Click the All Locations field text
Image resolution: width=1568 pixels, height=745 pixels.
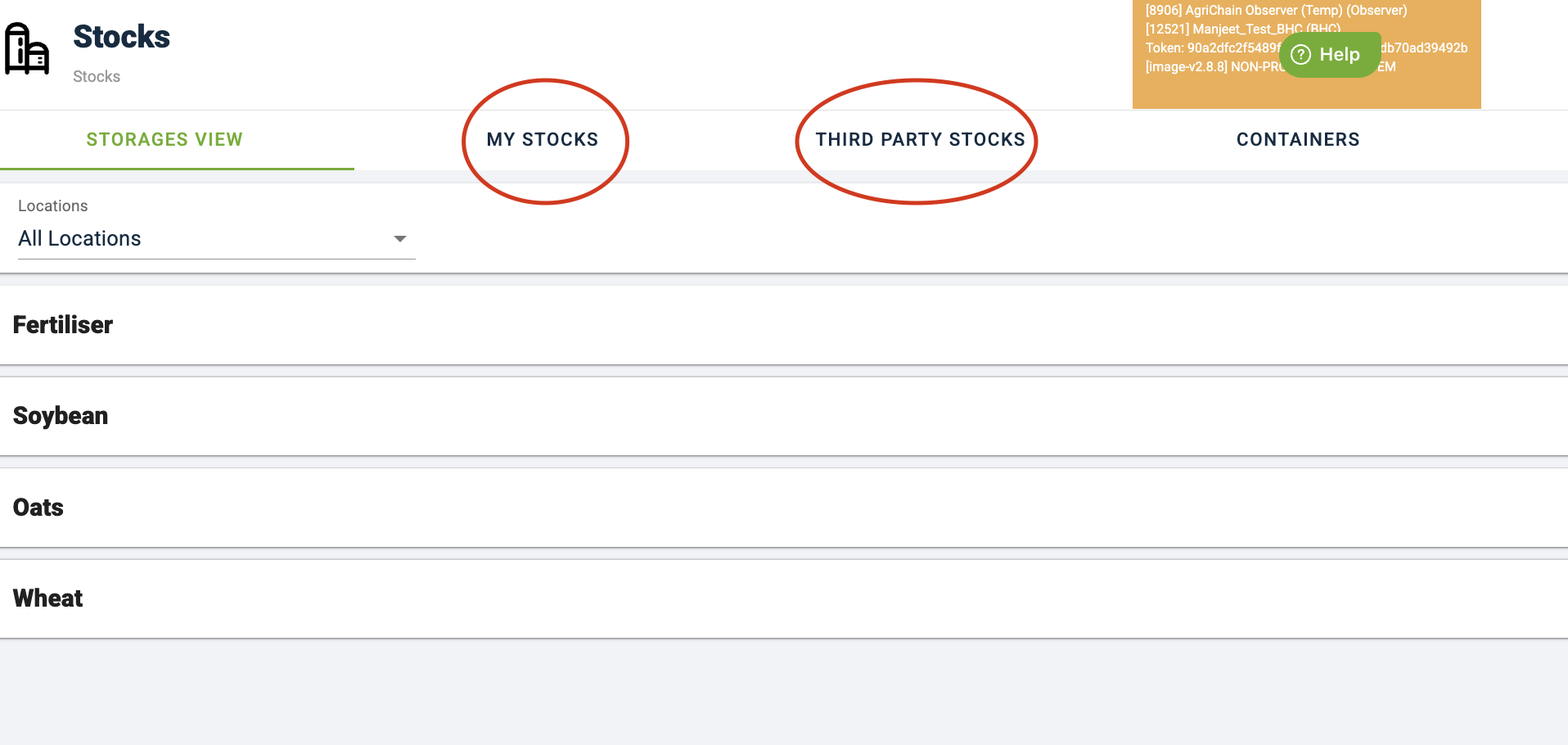click(79, 238)
